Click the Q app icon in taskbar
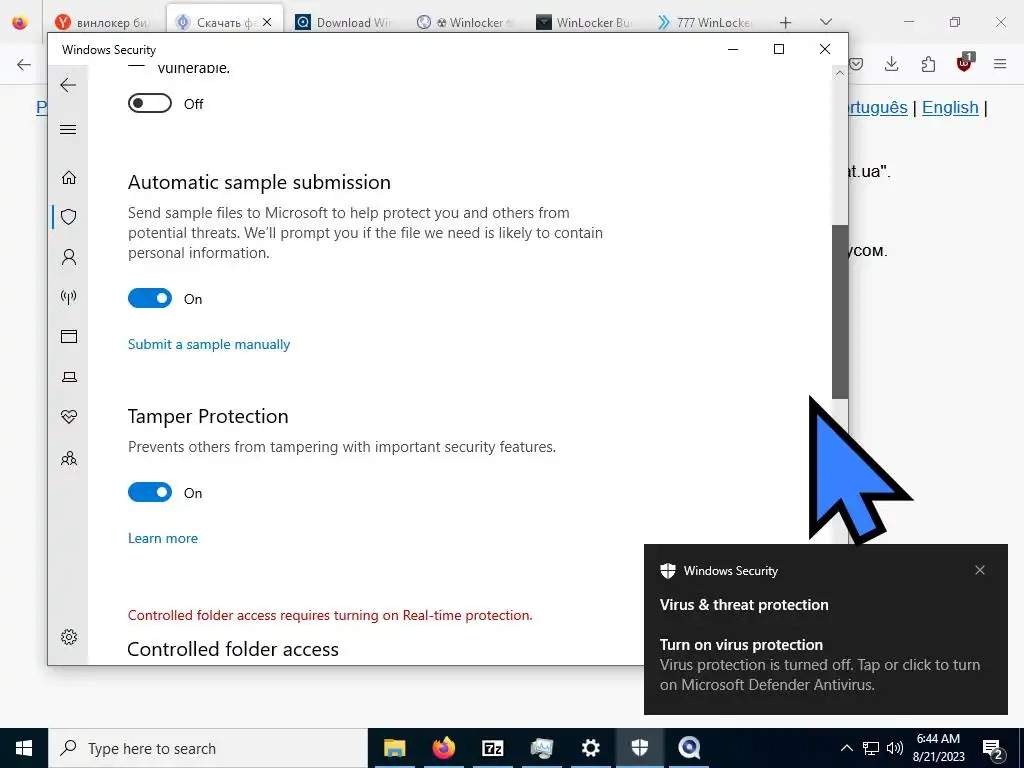Viewport: 1024px width, 768px height. click(x=689, y=748)
